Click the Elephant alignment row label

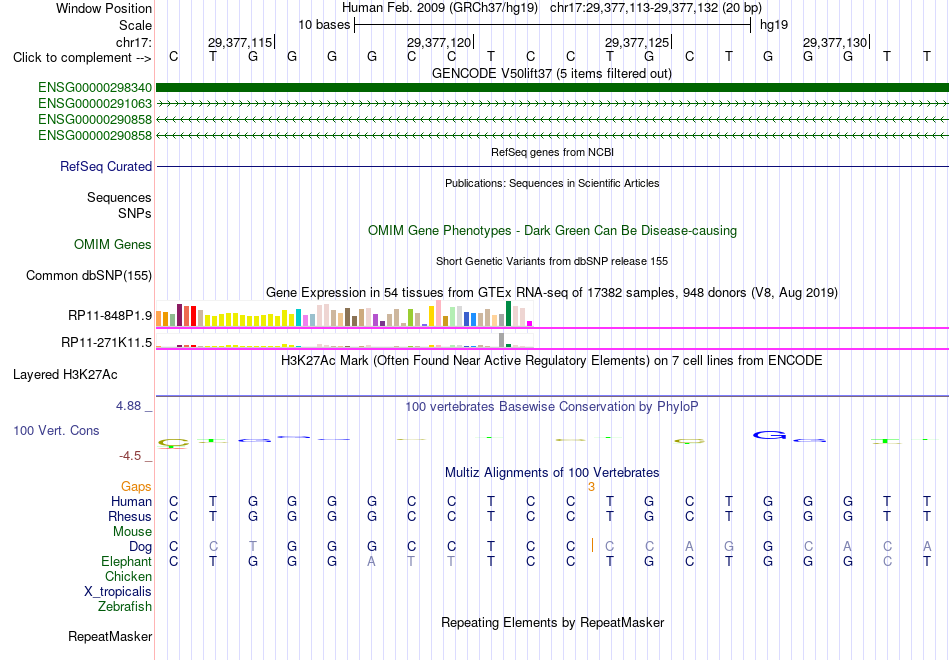coord(127,562)
